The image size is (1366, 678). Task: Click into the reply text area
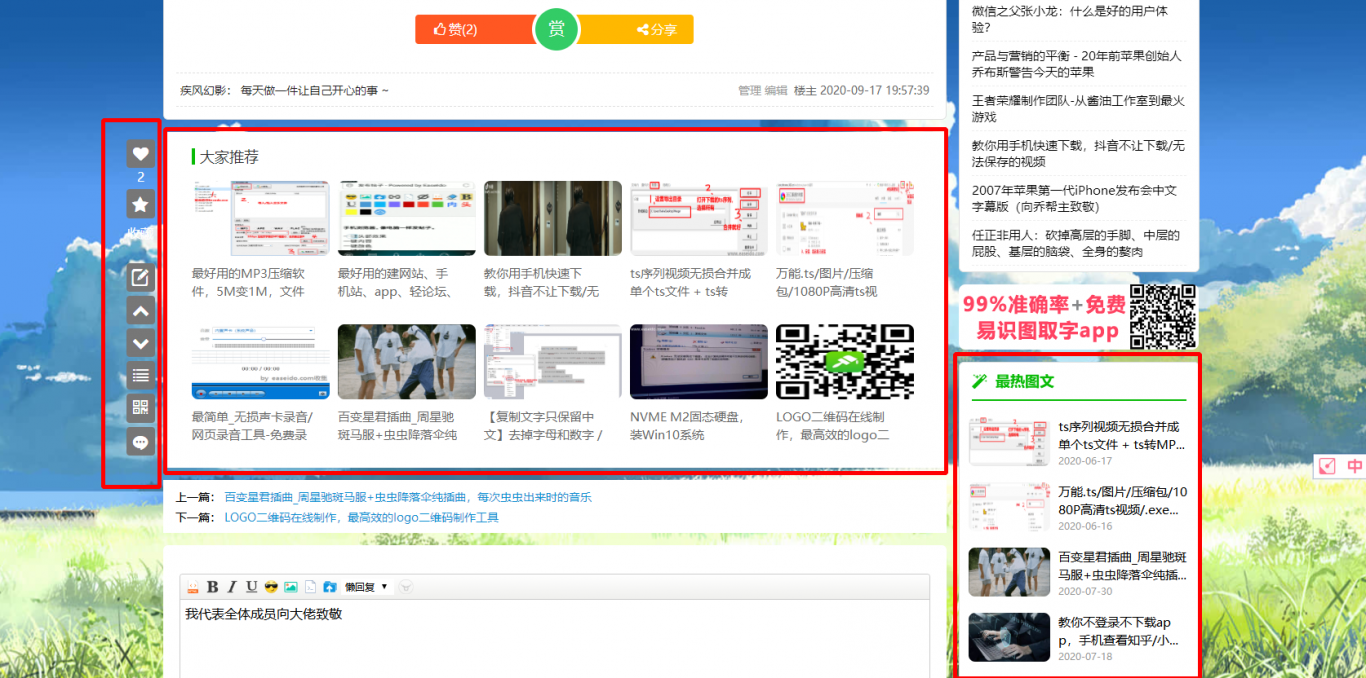click(x=555, y=640)
